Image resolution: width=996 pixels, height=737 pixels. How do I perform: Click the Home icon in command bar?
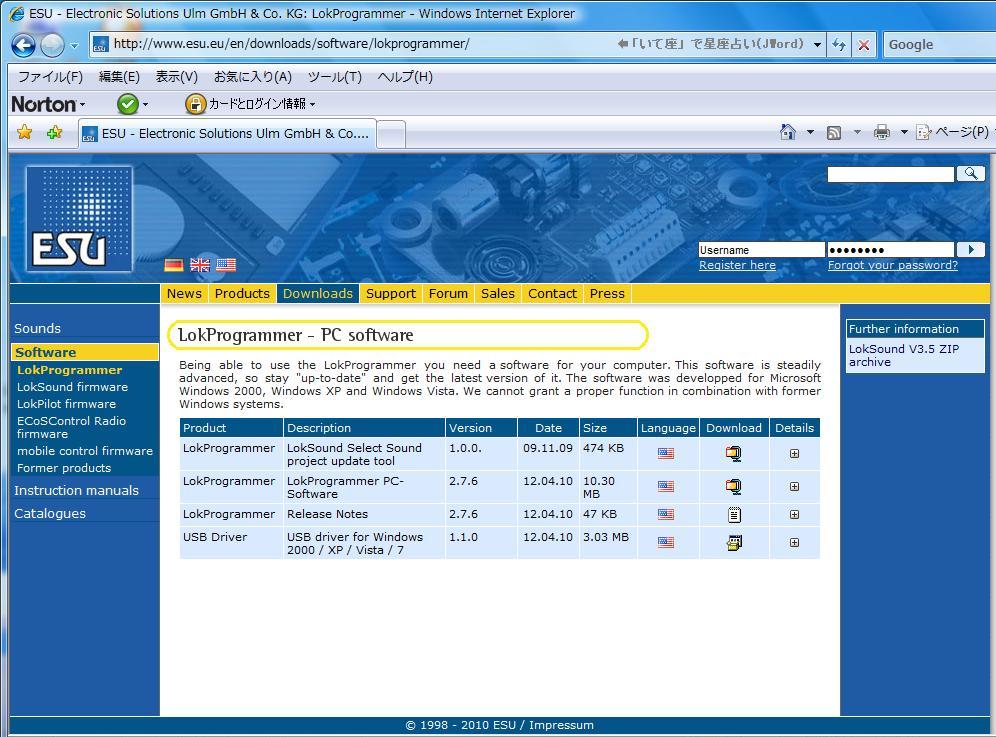[x=788, y=132]
